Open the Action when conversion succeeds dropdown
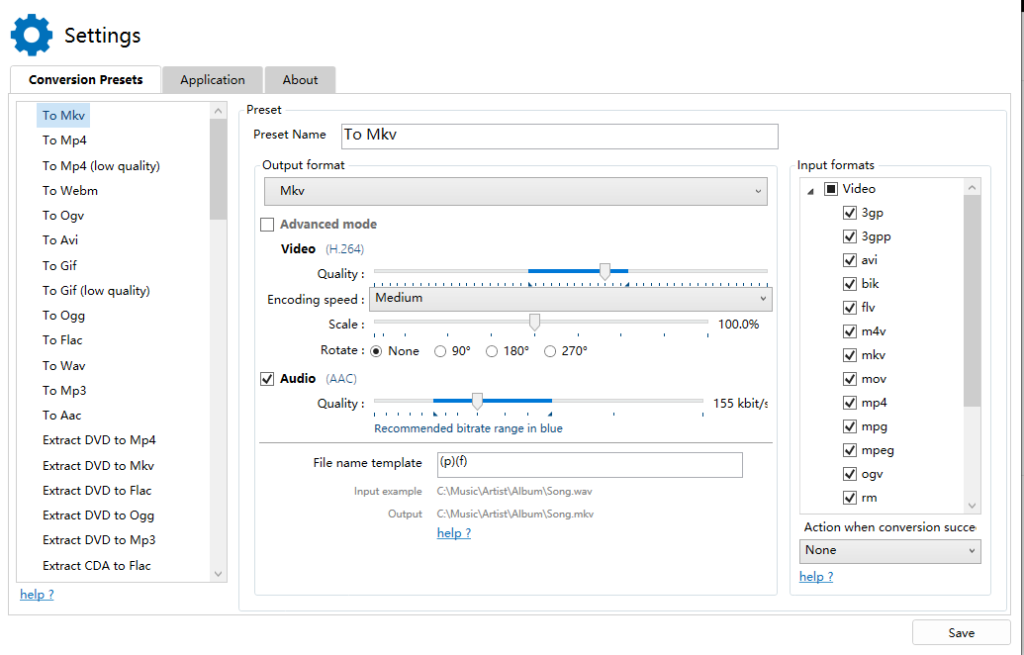This screenshot has height=655, width=1024. [890, 551]
